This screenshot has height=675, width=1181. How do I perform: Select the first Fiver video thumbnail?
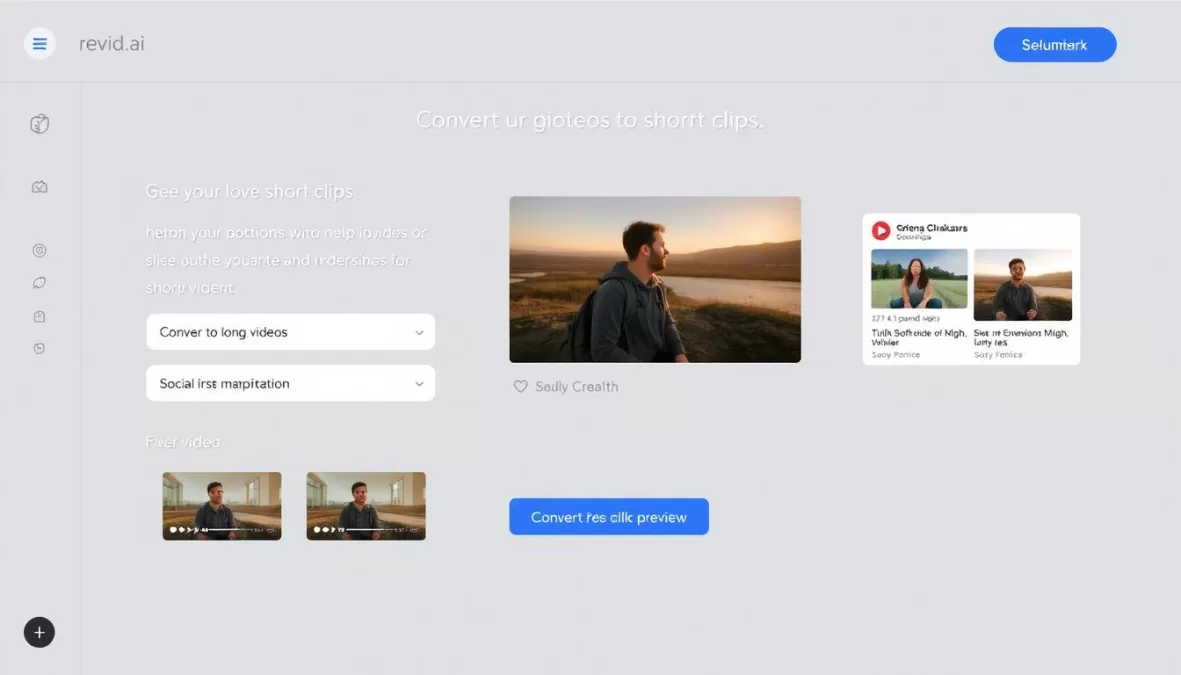point(221,505)
